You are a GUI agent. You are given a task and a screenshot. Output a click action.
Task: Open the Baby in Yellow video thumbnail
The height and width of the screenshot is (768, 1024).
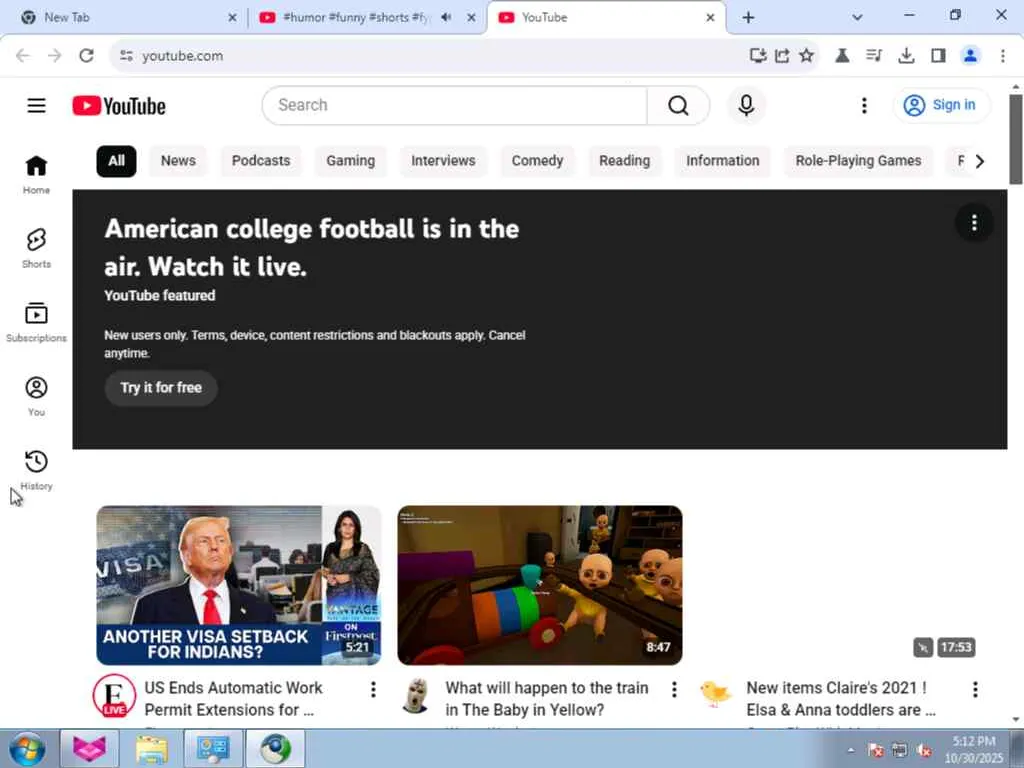[x=540, y=585]
